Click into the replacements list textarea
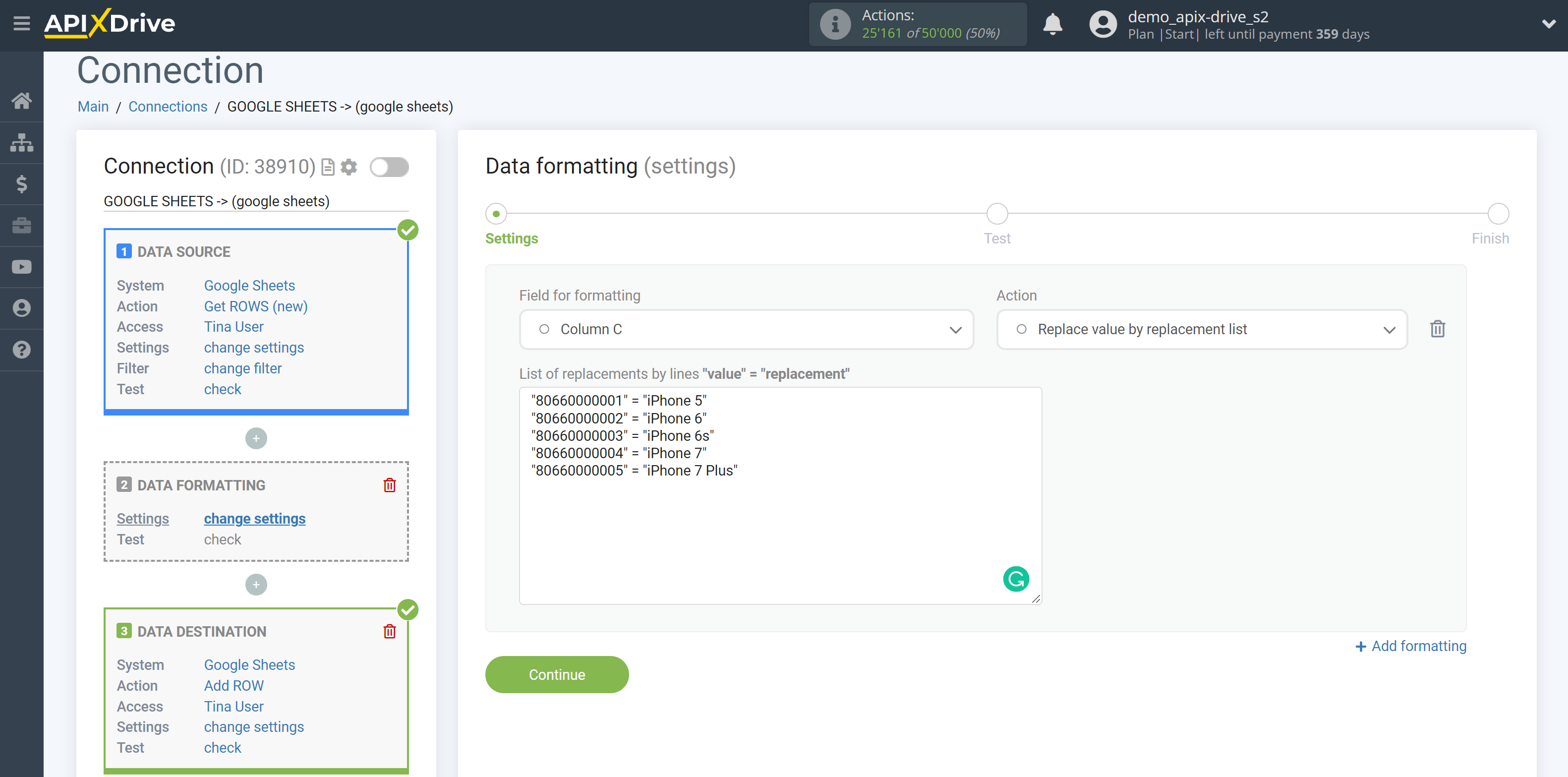Screen dimensions: 1568x777 click(780, 496)
